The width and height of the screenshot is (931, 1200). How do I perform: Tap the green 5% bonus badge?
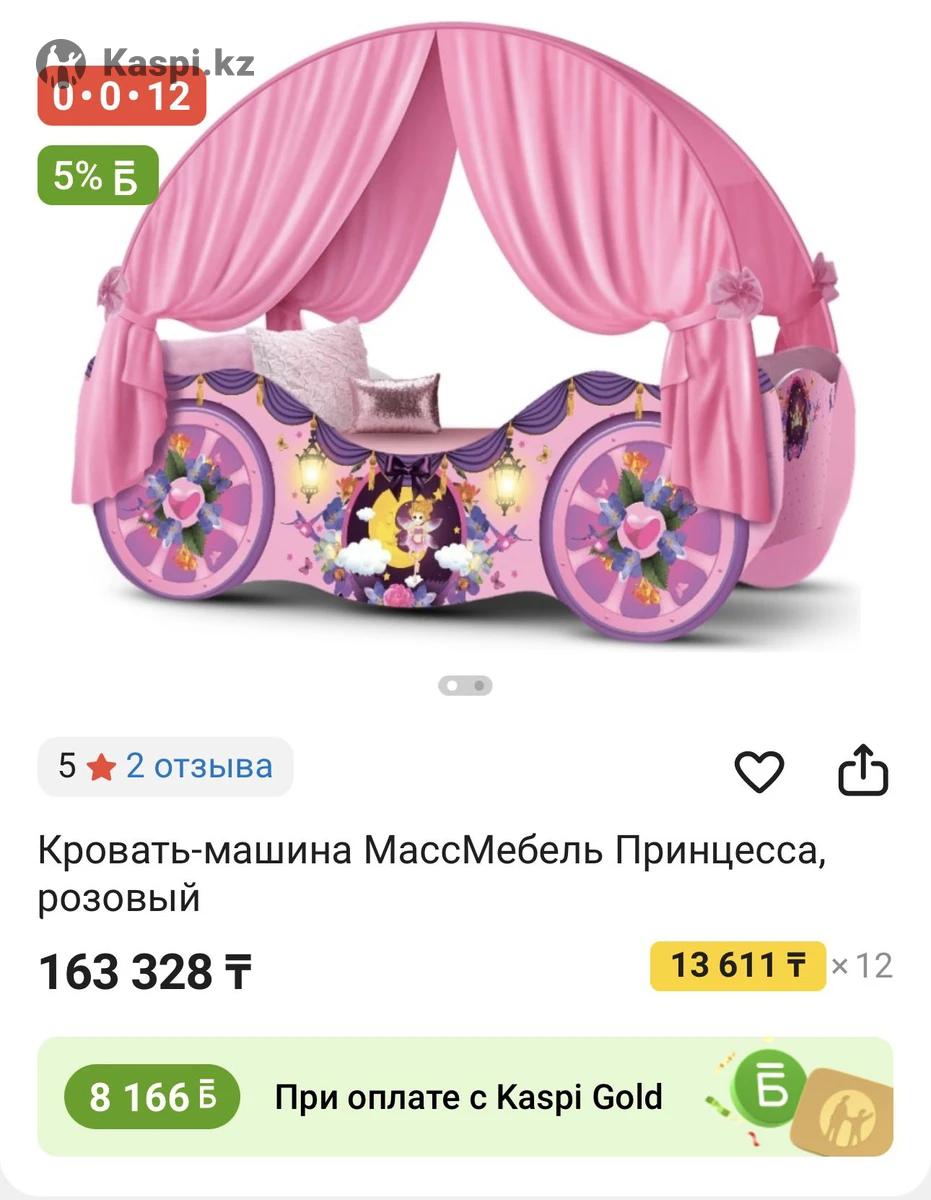[x=98, y=176]
